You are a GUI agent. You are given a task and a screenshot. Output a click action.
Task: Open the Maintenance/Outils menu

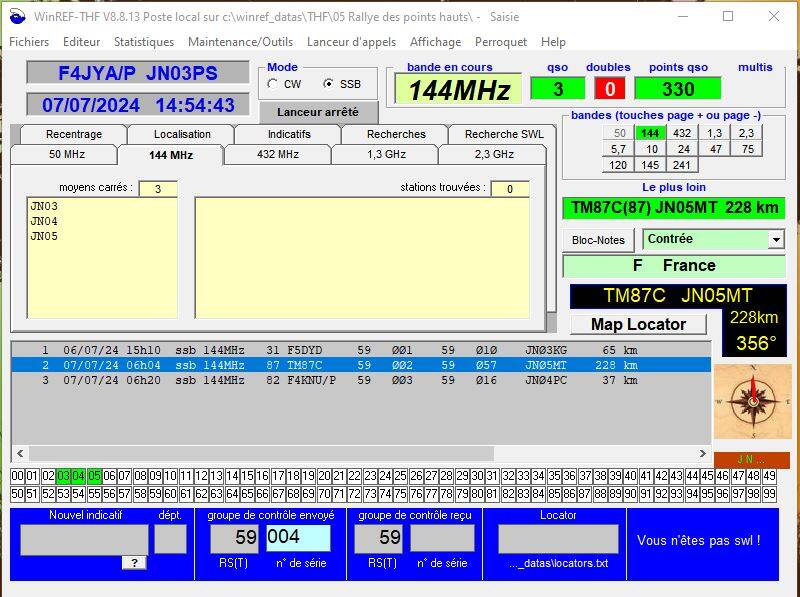point(240,42)
